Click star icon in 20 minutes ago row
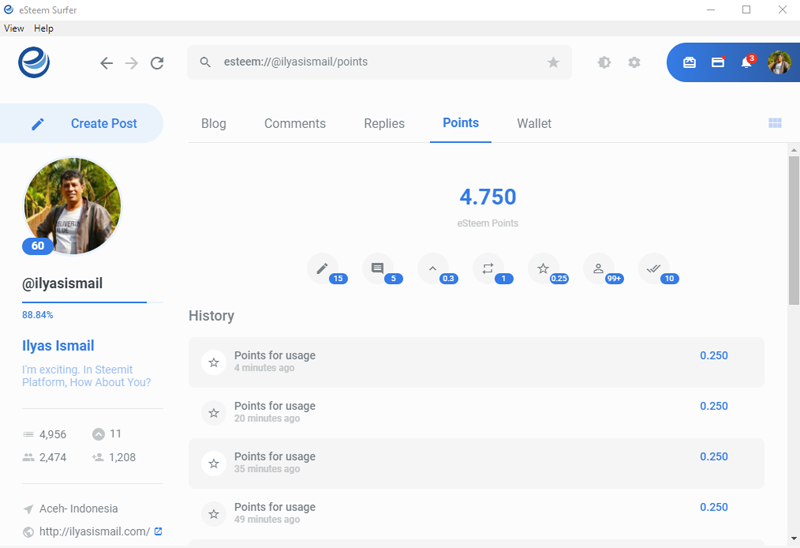The height and width of the screenshot is (548, 800). coord(214,413)
